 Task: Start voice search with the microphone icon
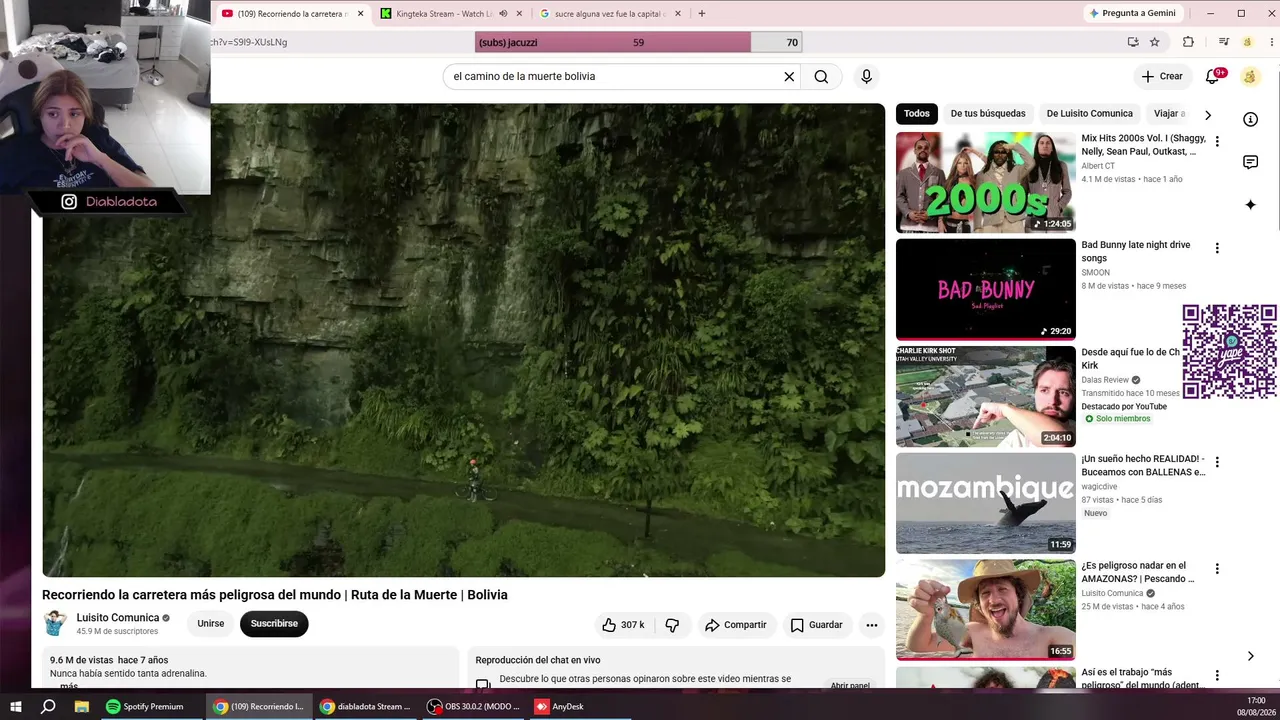pyautogui.click(x=866, y=77)
